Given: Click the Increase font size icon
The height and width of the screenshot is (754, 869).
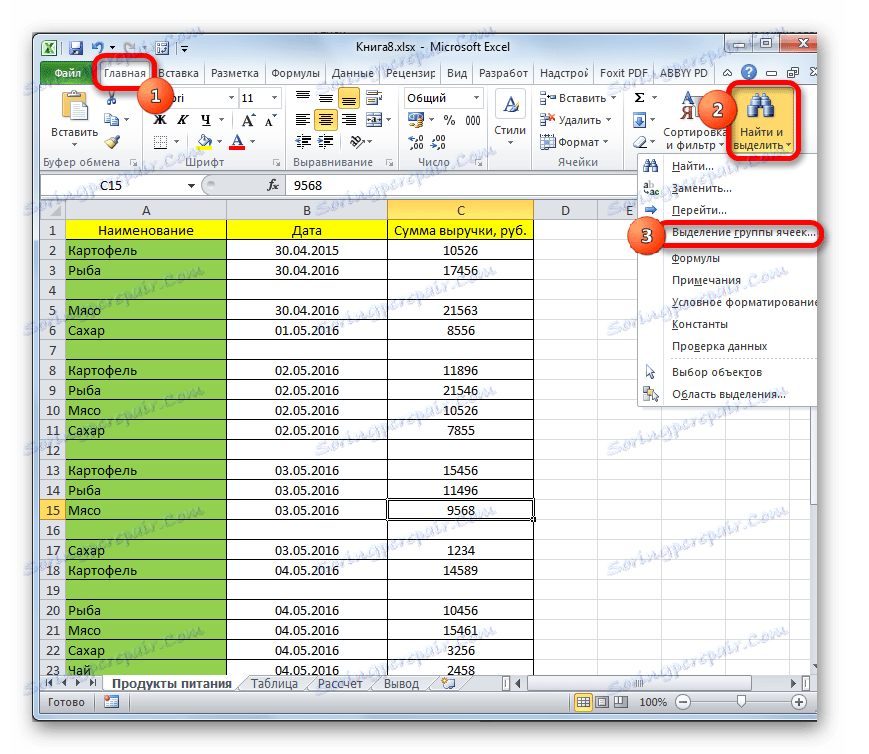Looking at the screenshot, I should tap(248, 120).
